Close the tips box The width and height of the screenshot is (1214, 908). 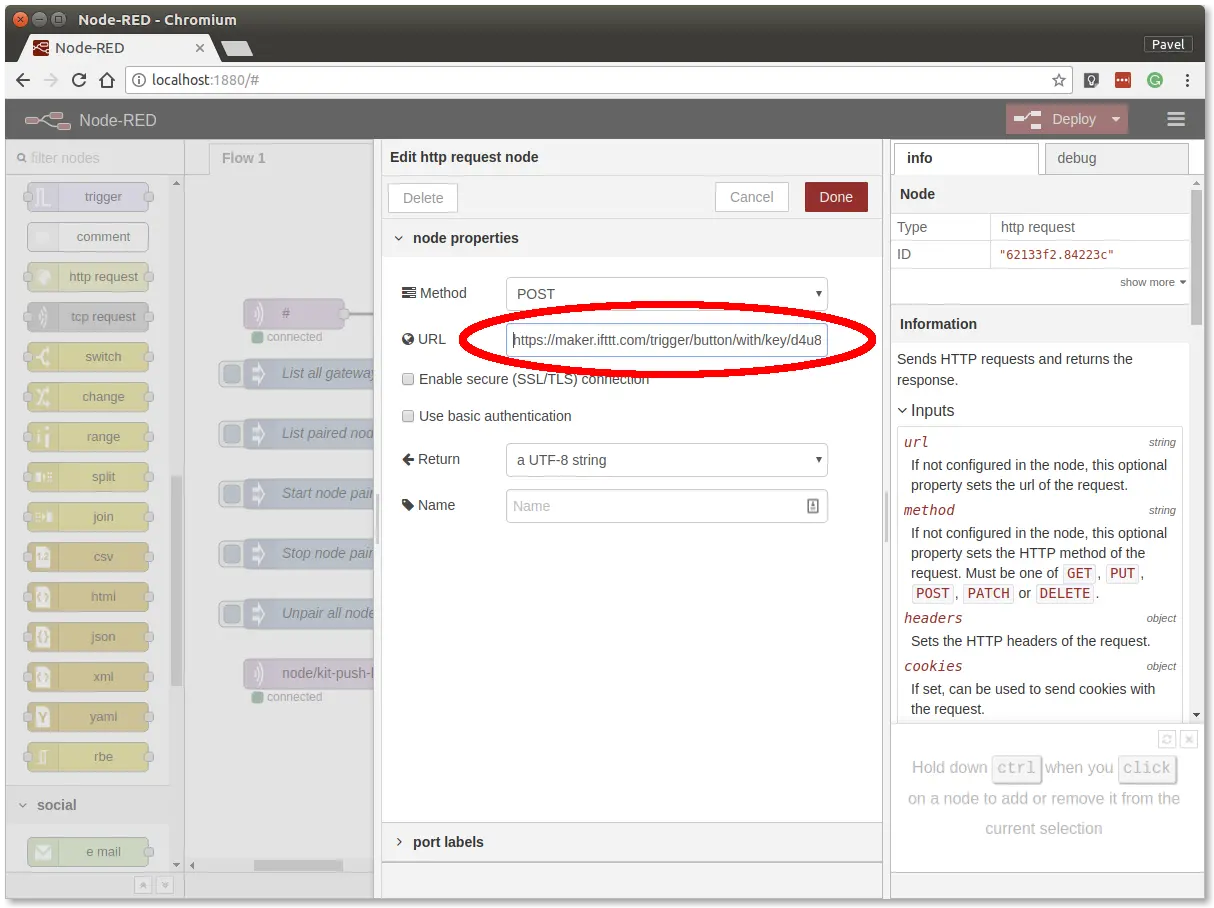point(1189,739)
